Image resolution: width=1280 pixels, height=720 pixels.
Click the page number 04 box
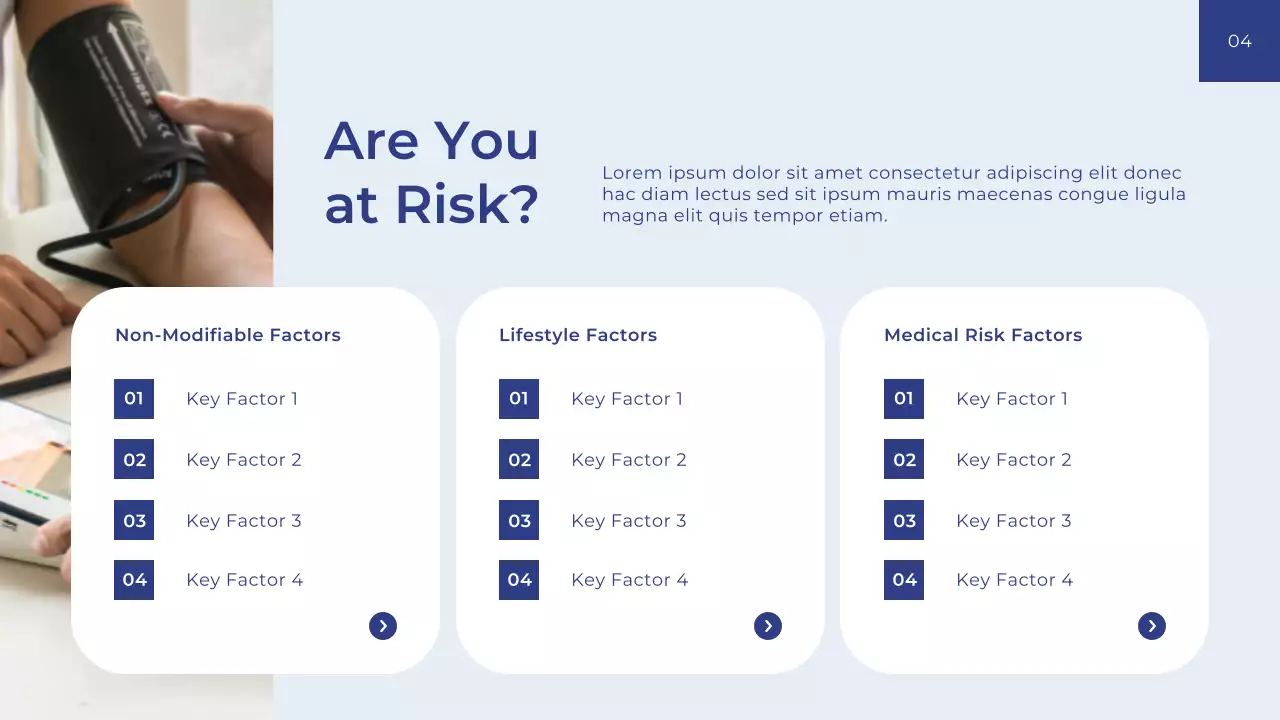[1239, 41]
